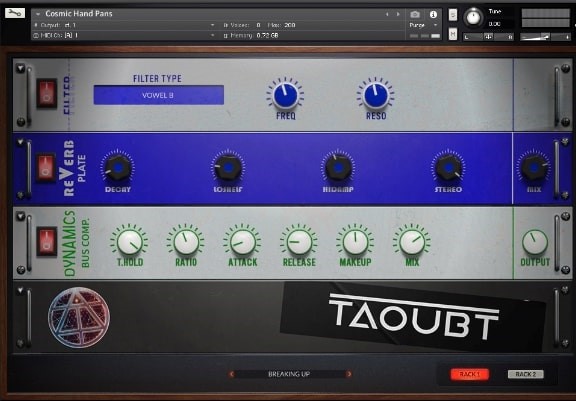Click the compressor RELEASE knob
This screenshot has width=576, height=401.
(x=299, y=242)
